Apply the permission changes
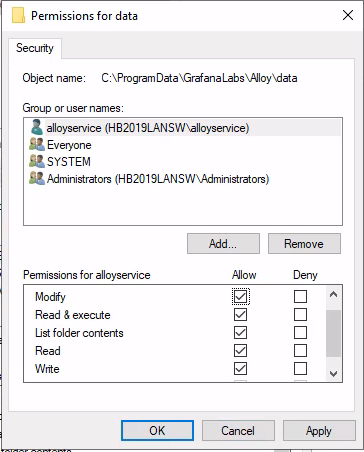 [319, 431]
